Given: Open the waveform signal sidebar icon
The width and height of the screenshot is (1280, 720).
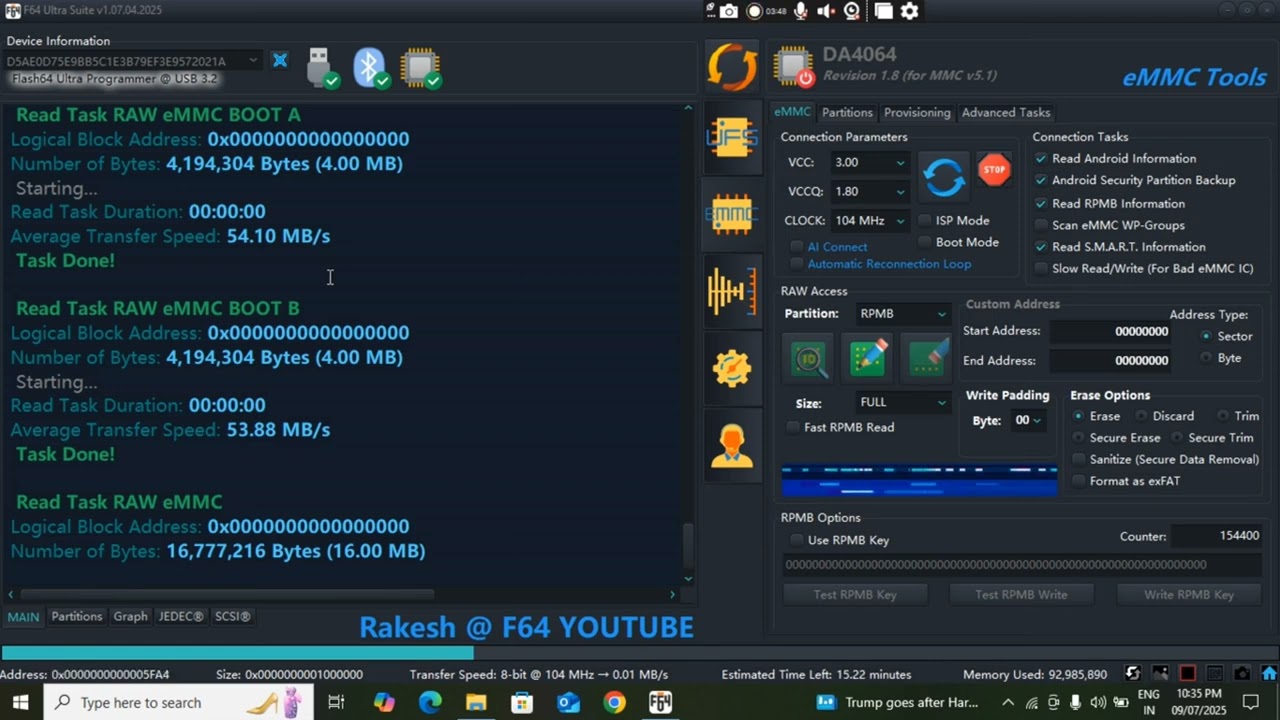Looking at the screenshot, I should pyautogui.click(x=732, y=291).
